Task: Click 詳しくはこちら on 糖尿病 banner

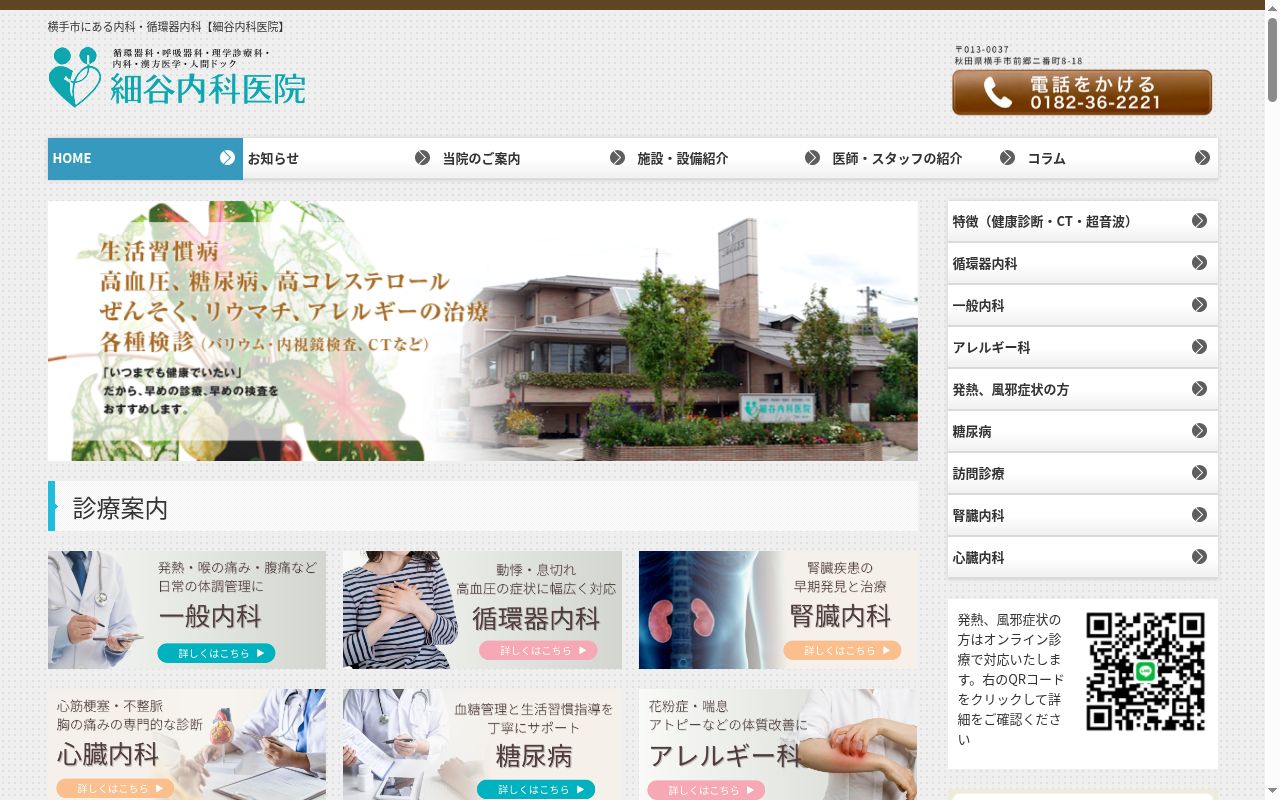Action: coord(536,789)
